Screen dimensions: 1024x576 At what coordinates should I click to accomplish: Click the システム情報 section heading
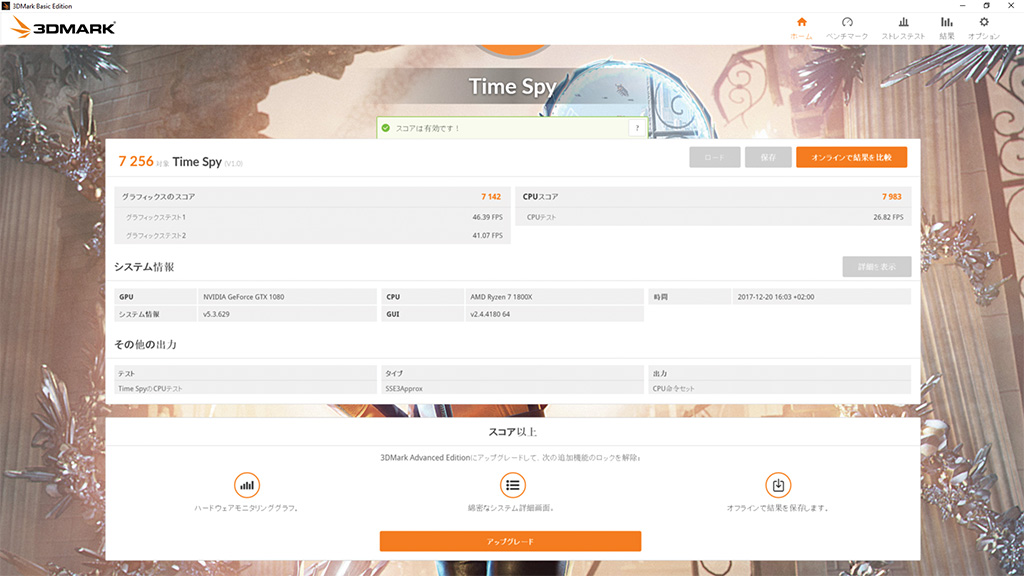(x=144, y=266)
